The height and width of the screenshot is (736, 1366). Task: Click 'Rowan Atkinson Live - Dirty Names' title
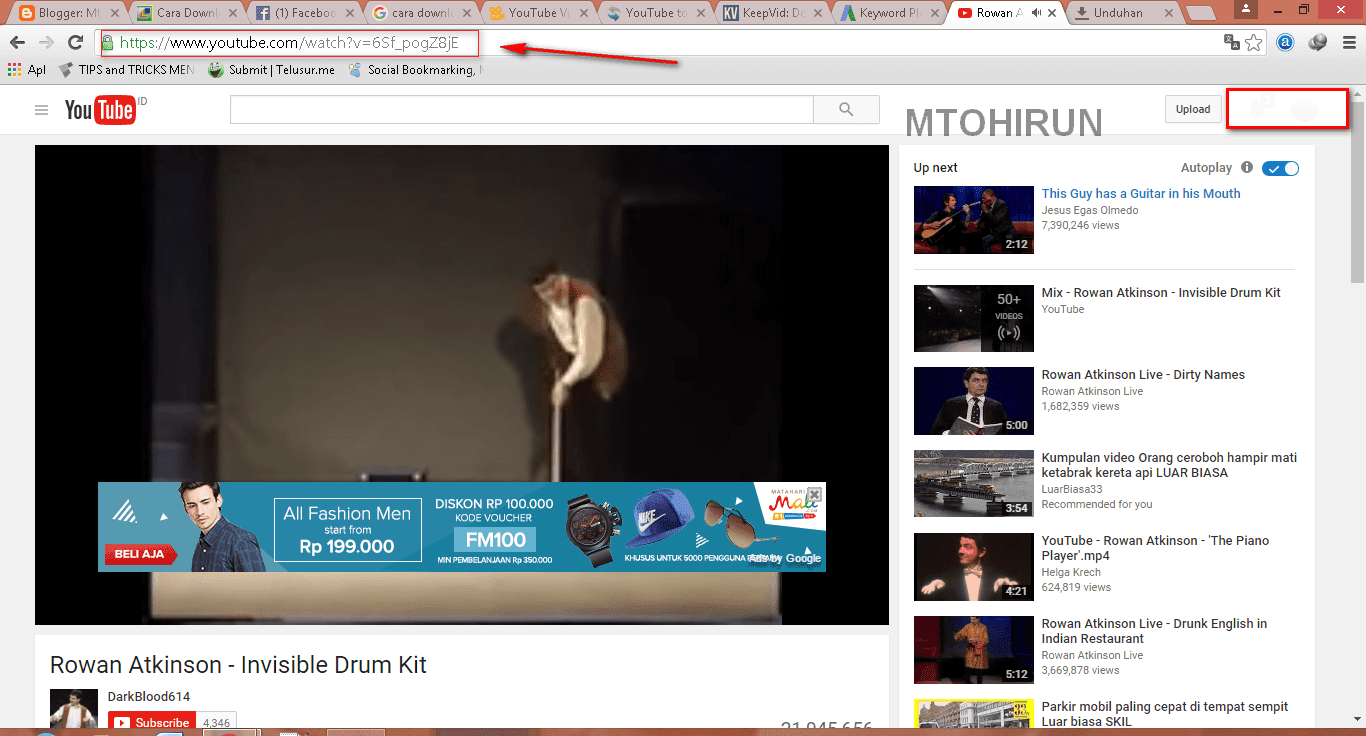[1143, 375]
